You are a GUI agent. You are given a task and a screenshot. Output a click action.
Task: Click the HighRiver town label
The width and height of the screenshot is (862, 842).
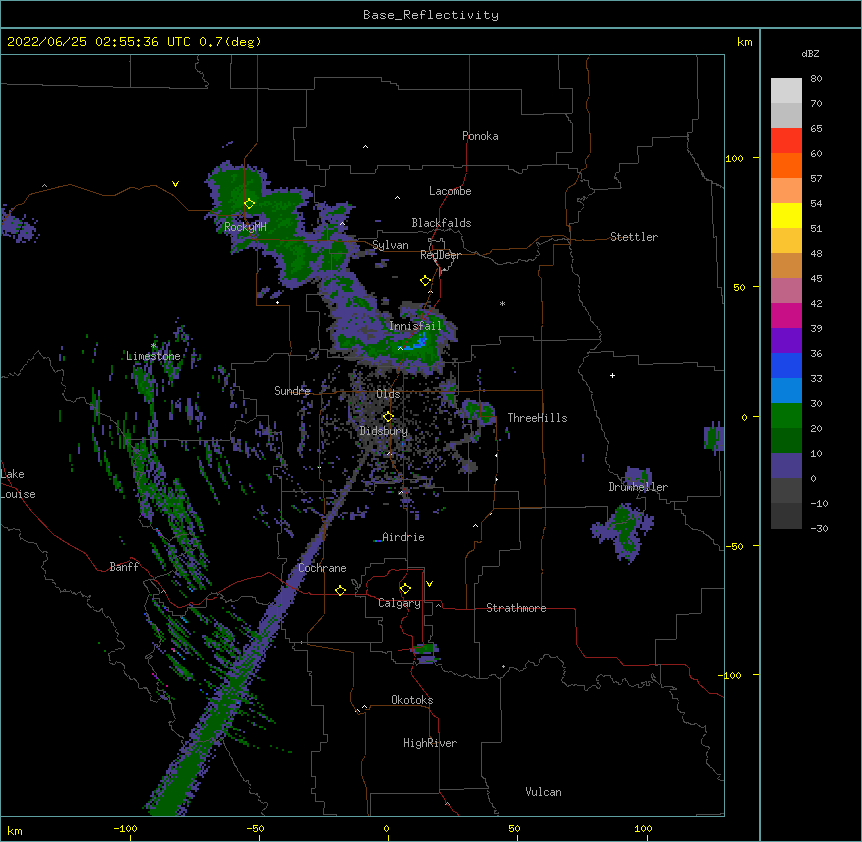click(x=430, y=743)
